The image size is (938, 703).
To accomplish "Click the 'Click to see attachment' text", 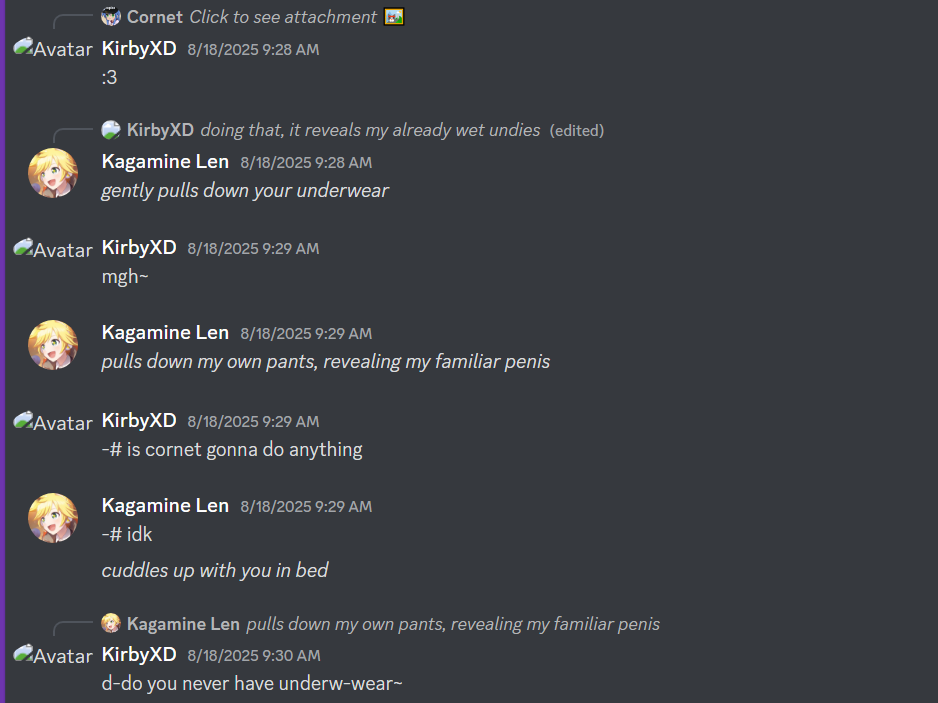I will (283, 17).
